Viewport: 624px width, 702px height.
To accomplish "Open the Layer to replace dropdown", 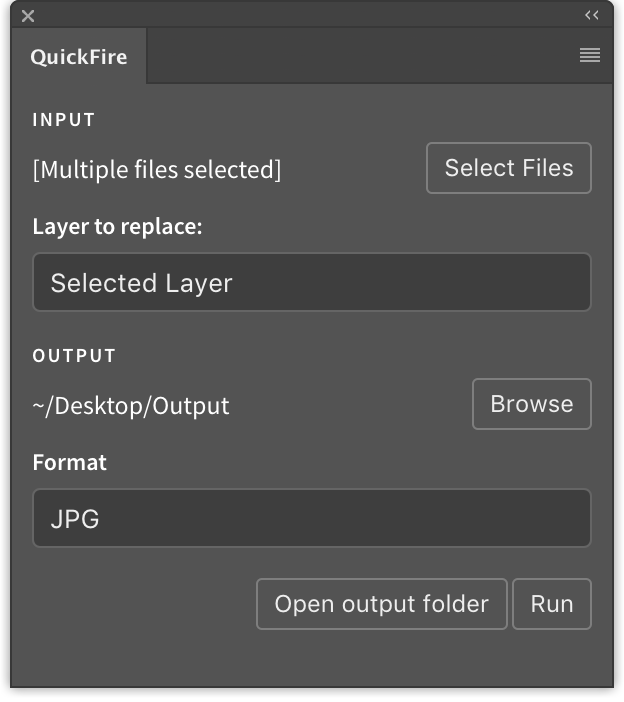I will (x=312, y=282).
